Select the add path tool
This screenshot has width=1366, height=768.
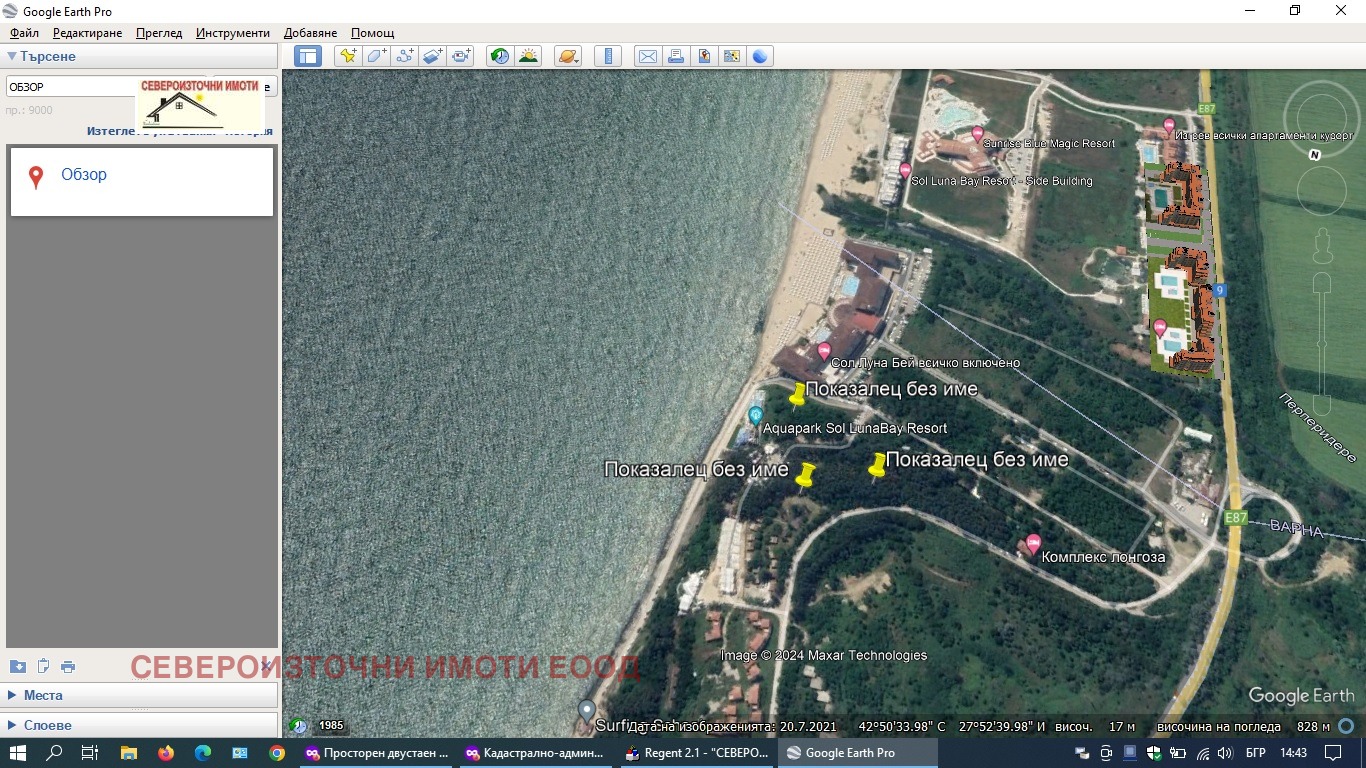404,56
